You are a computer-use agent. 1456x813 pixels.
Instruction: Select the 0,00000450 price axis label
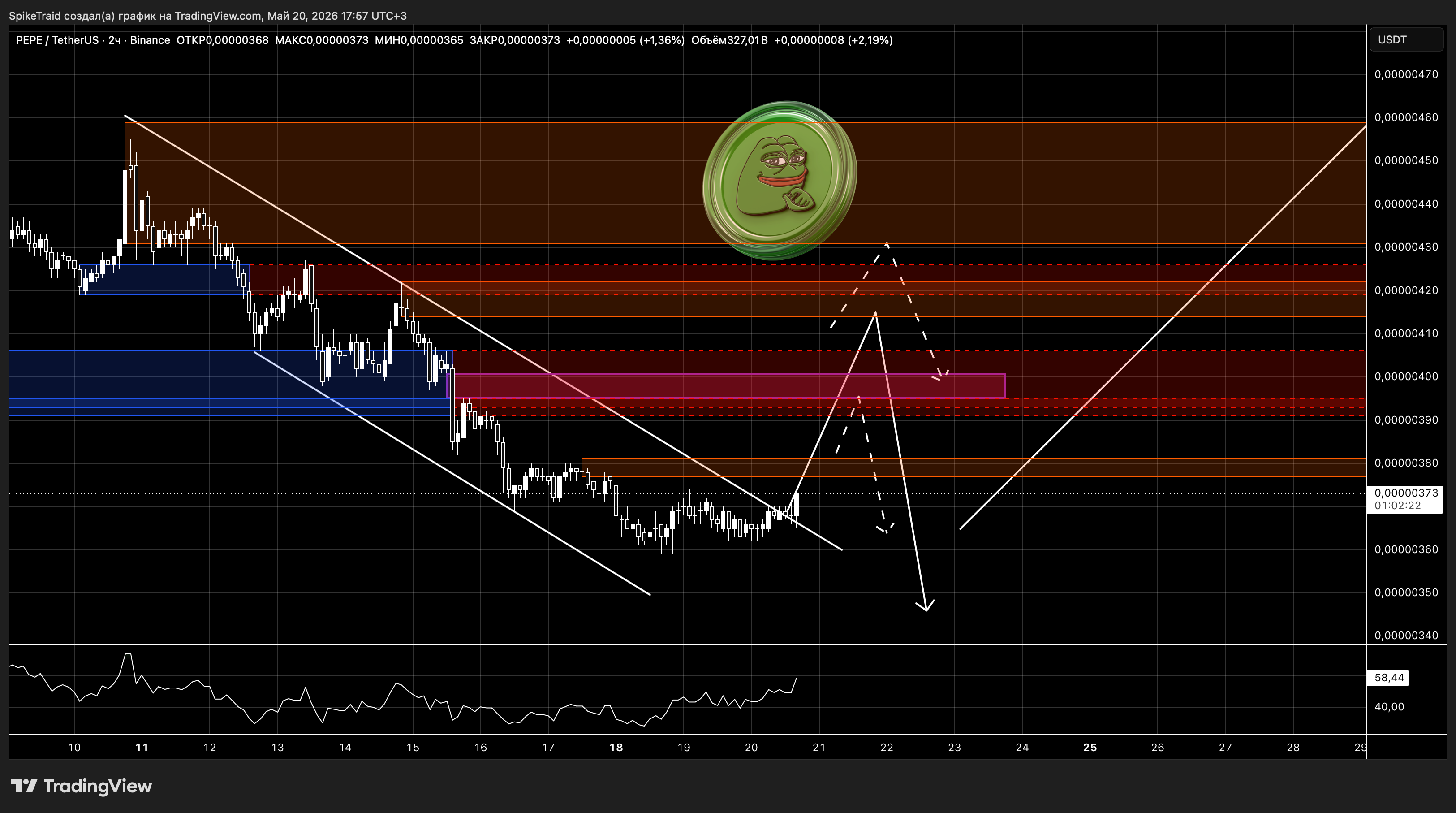(x=1406, y=160)
